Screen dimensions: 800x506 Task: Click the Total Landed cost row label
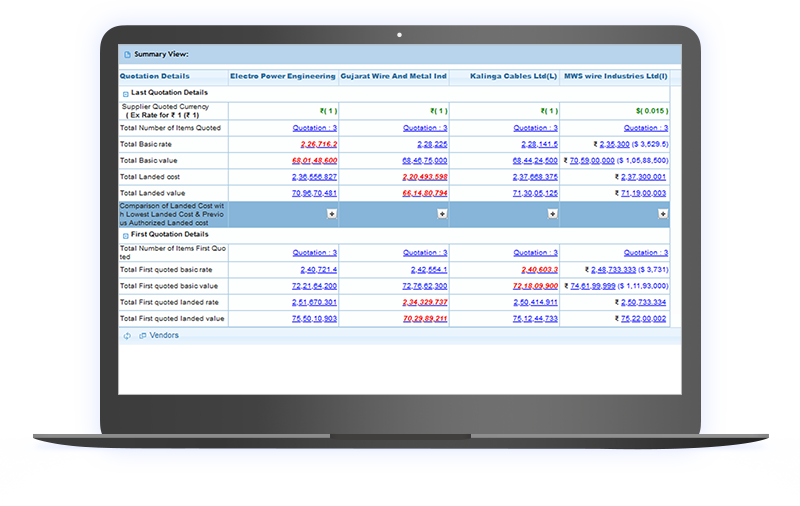click(x=150, y=177)
